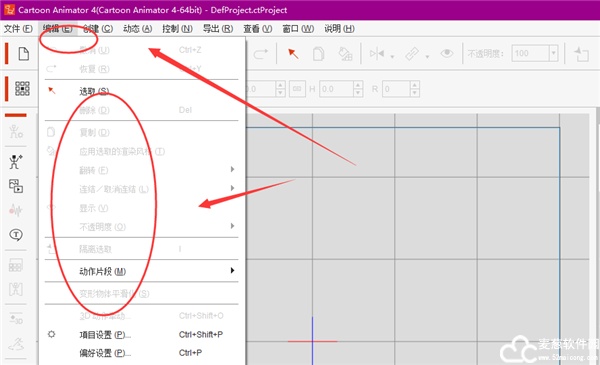This screenshot has width=600, height=365.
Task: Select the red arrow pick tool in toolbar
Action: (x=293, y=54)
